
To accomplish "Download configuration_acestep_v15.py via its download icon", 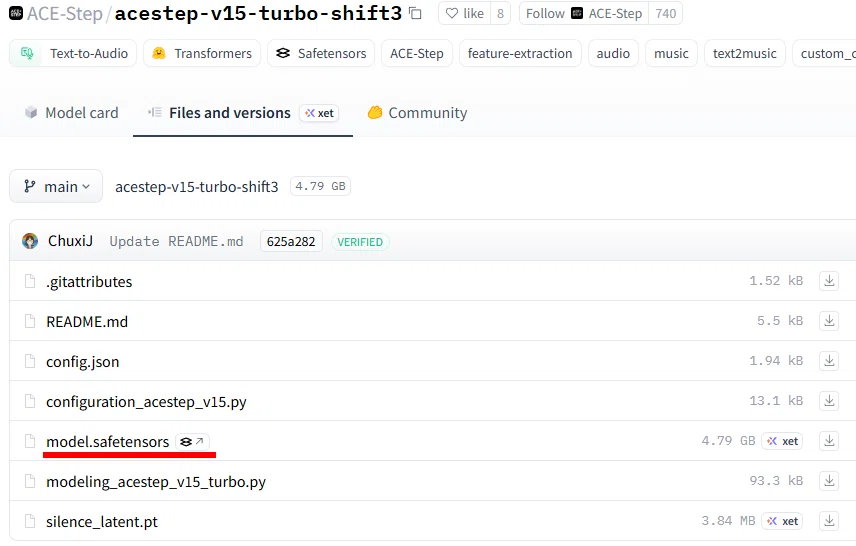I will coord(829,401).
